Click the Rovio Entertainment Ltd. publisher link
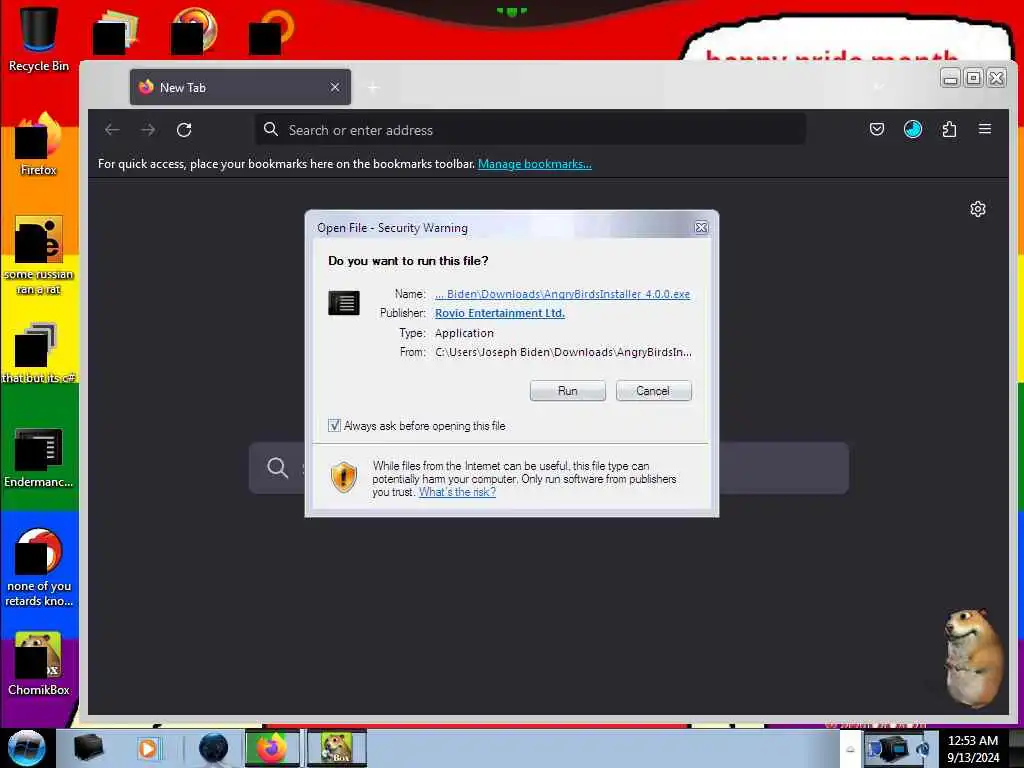1024x768 pixels. 500,313
